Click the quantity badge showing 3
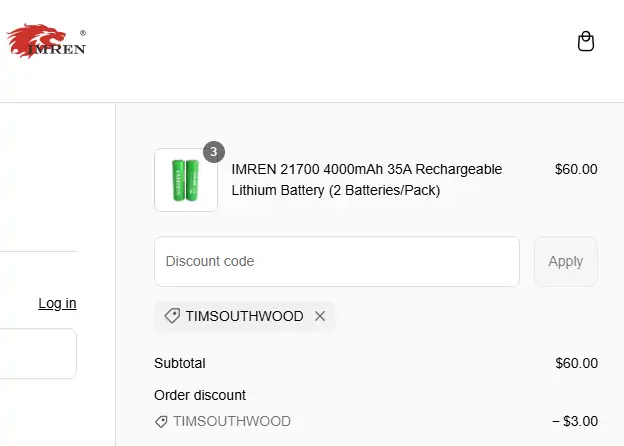Image resolution: width=624 pixels, height=446 pixels. (214, 152)
